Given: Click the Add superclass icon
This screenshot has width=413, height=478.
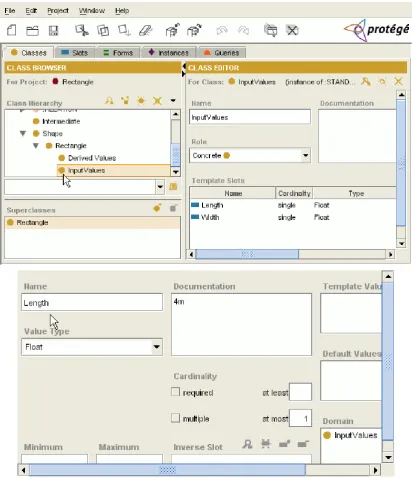Looking at the screenshot, I should 157,208.
